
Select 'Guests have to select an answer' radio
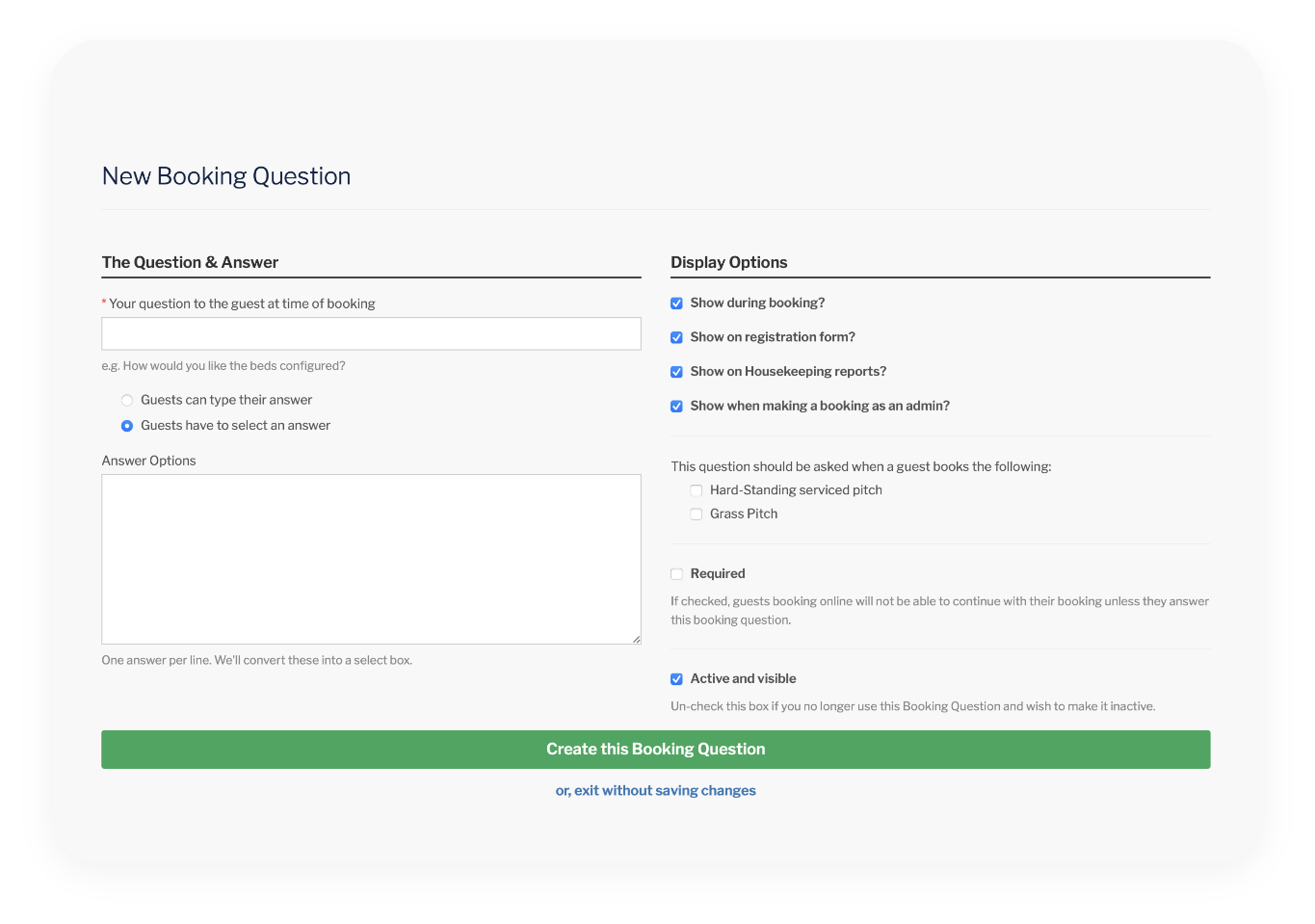[x=127, y=426]
